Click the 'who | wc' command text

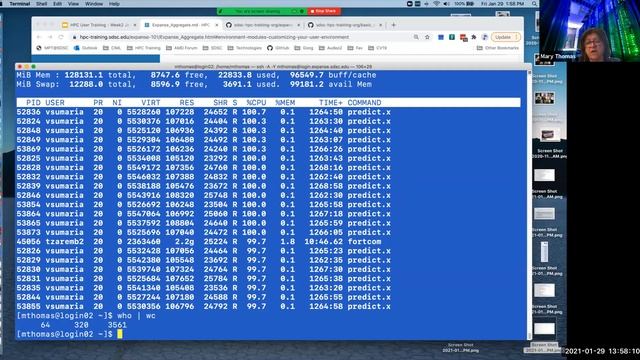coord(136,316)
